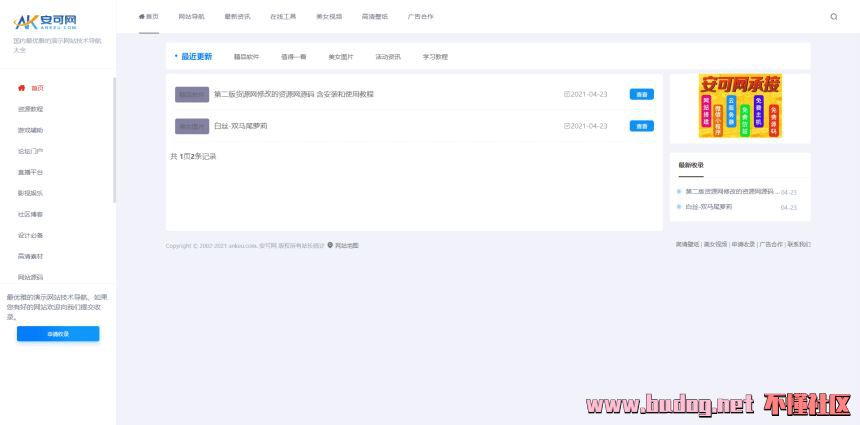Click the site tagline under the logo
The image size is (860, 425).
click(x=58, y=45)
